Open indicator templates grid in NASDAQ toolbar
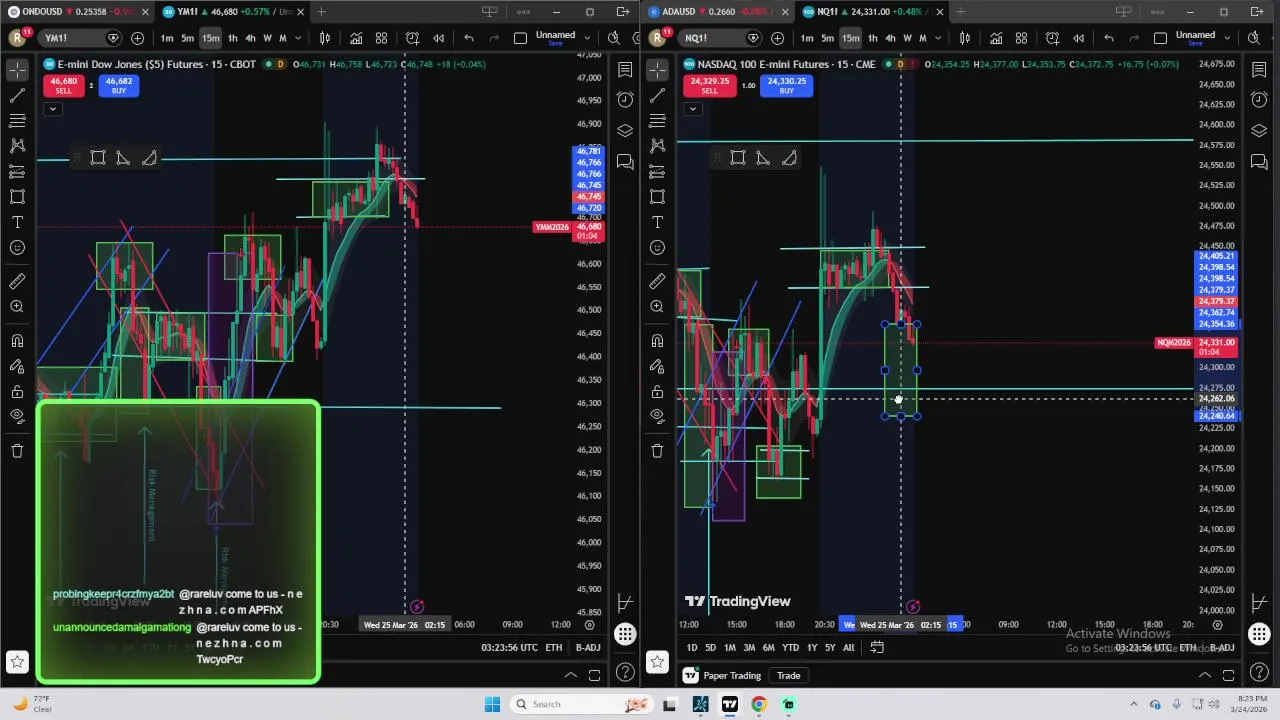1280x720 pixels. tap(1021, 38)
